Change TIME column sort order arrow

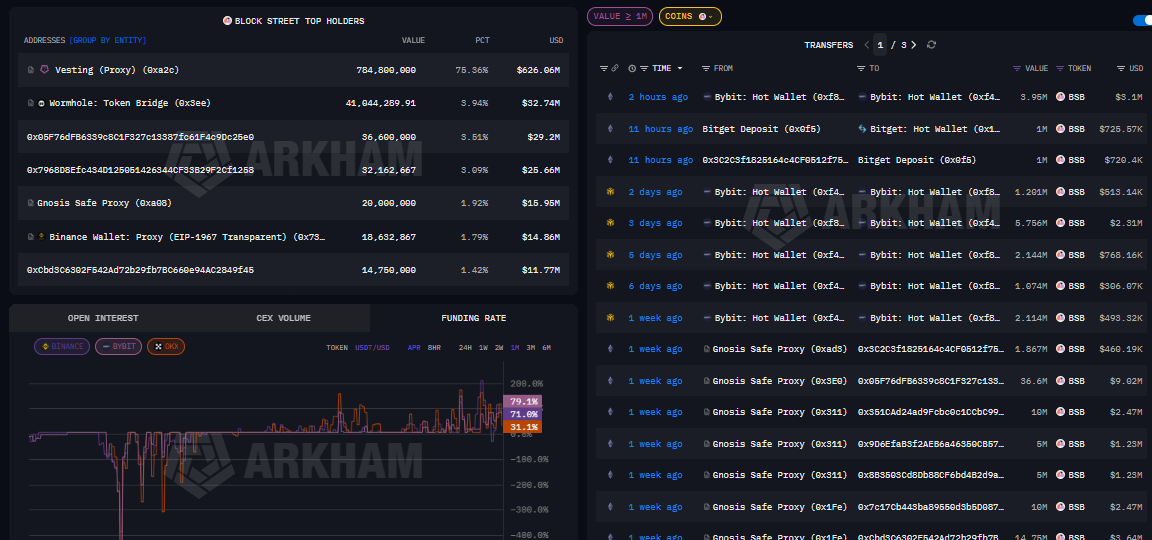(680, 68)
